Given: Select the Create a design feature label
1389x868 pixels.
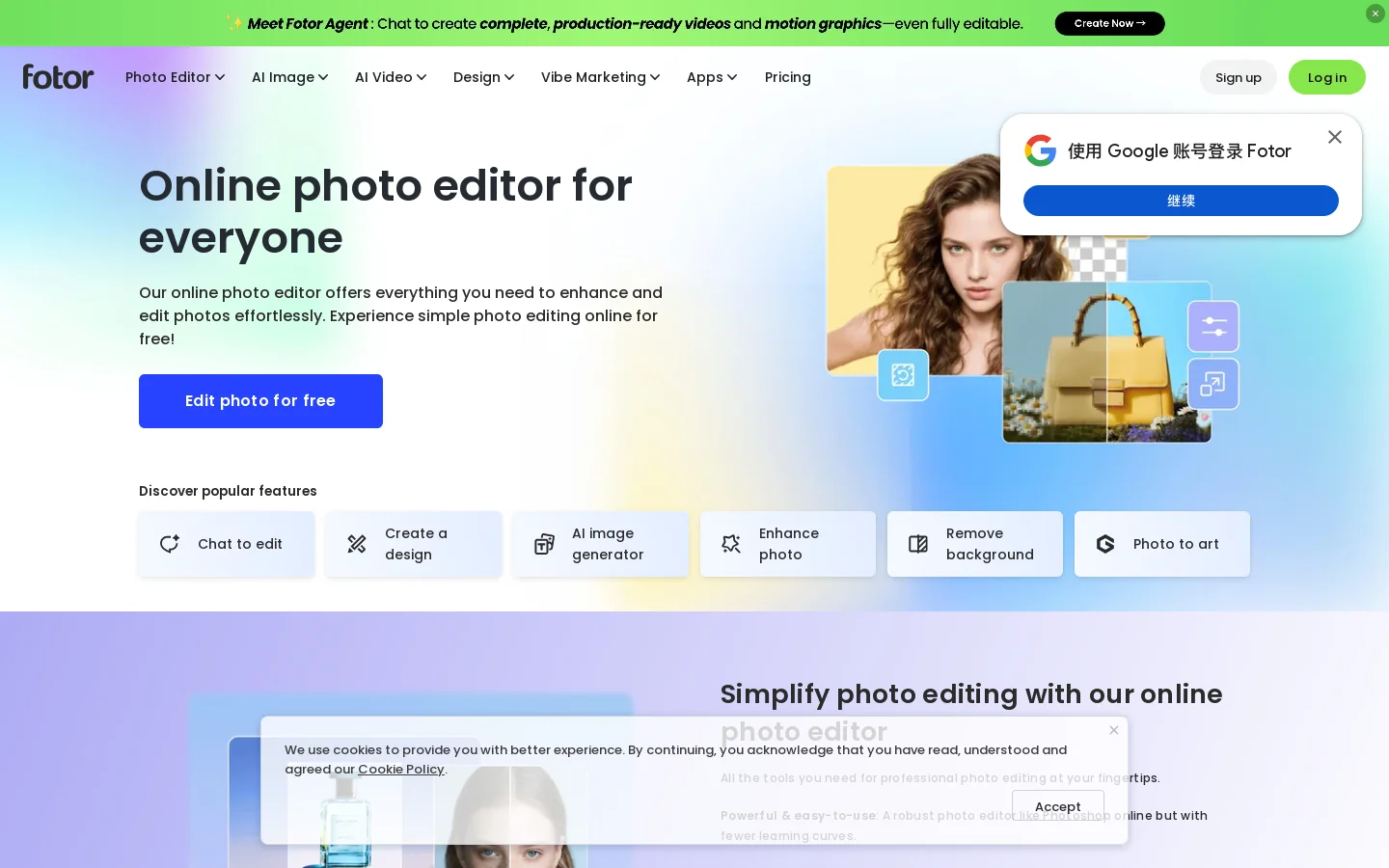Looking at the screenshot, I should (417, 544).
